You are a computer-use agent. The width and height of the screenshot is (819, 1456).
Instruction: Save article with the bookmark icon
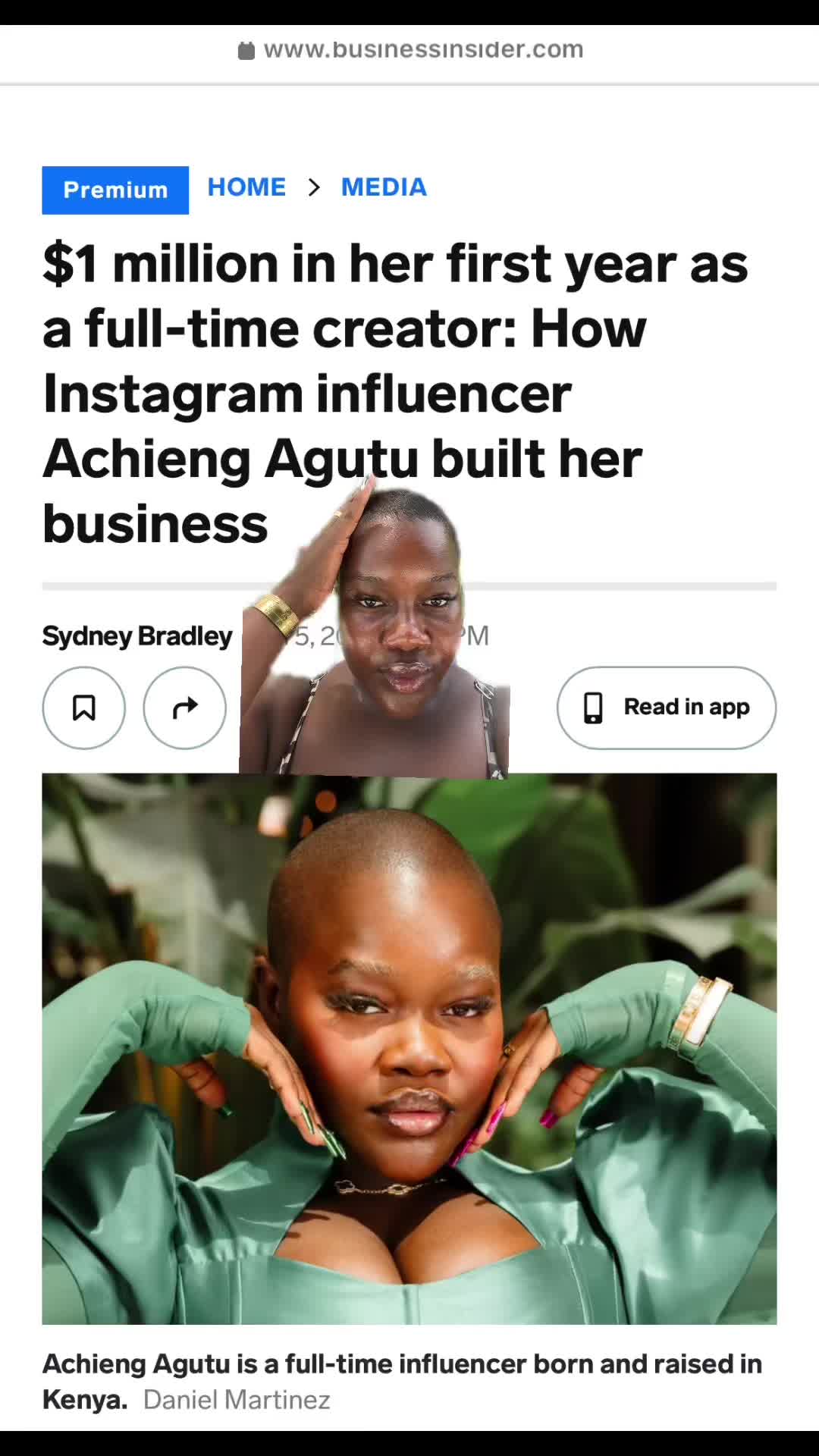click(x=83, y=708)
